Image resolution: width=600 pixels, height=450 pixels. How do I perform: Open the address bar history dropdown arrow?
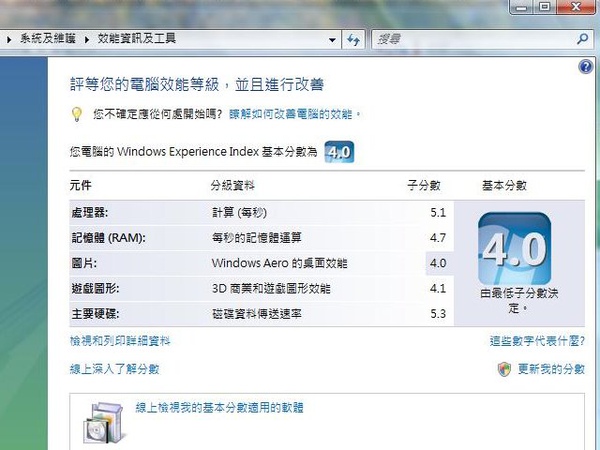332,39
